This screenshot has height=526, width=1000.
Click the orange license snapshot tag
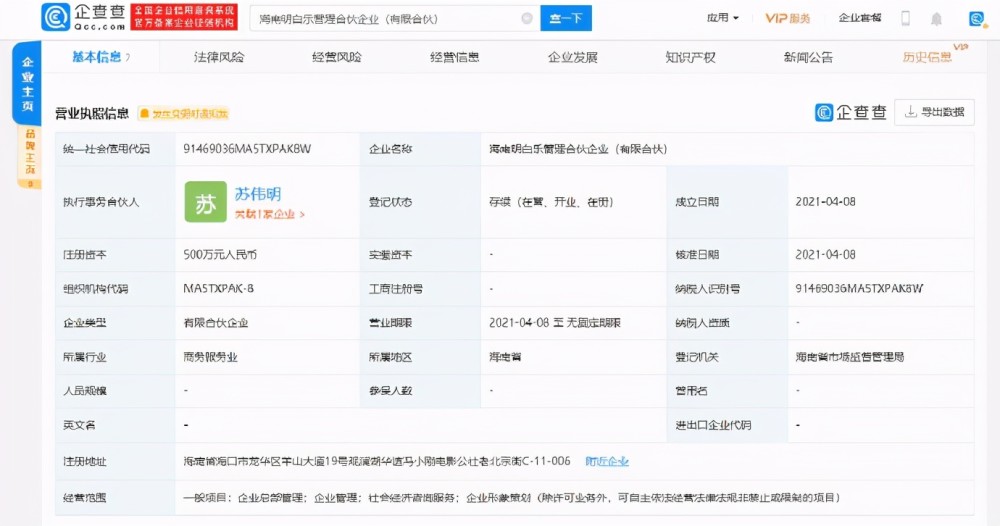click(x=184, y=114)
